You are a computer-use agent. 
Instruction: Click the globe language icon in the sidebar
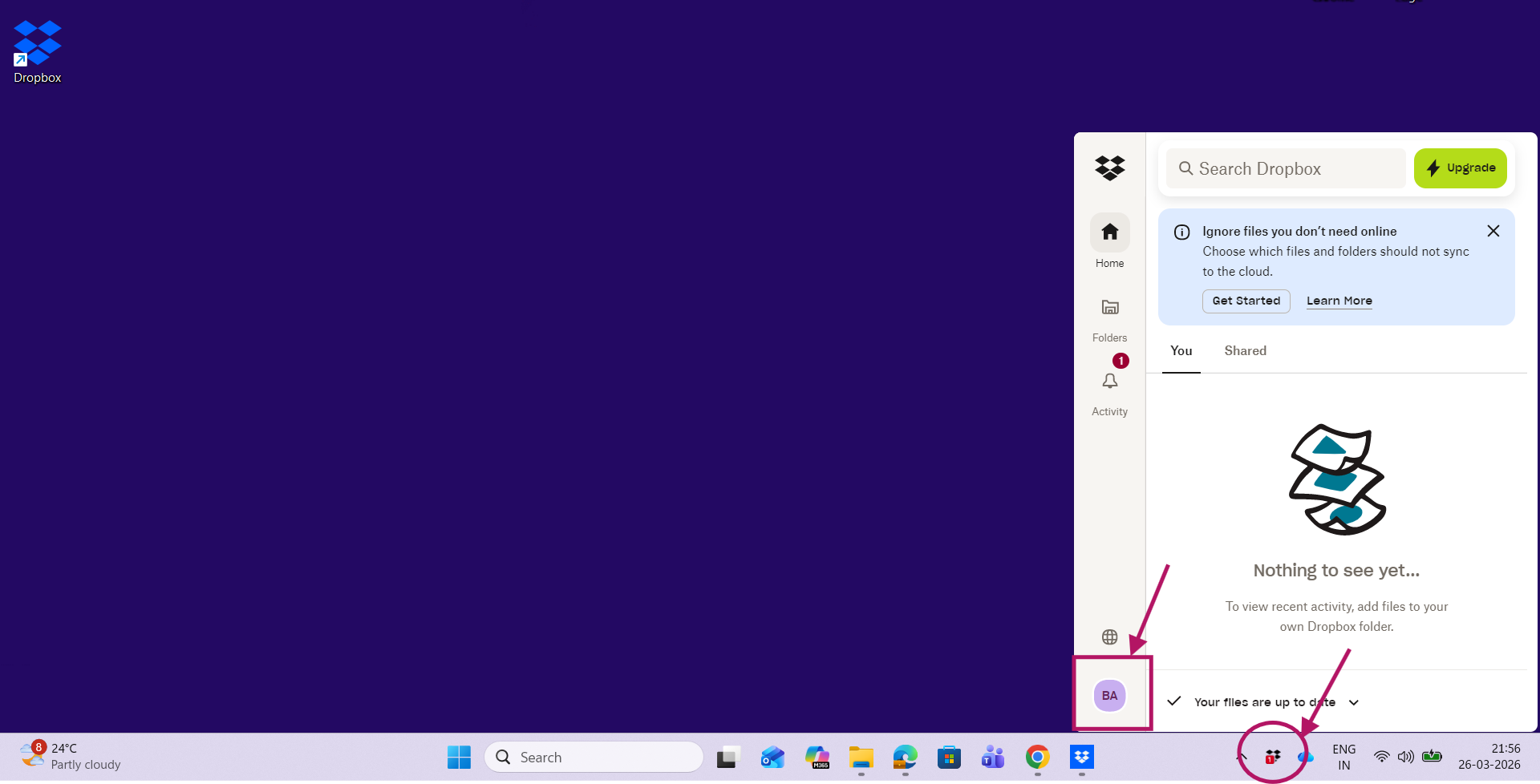[x=1109, y=636]
